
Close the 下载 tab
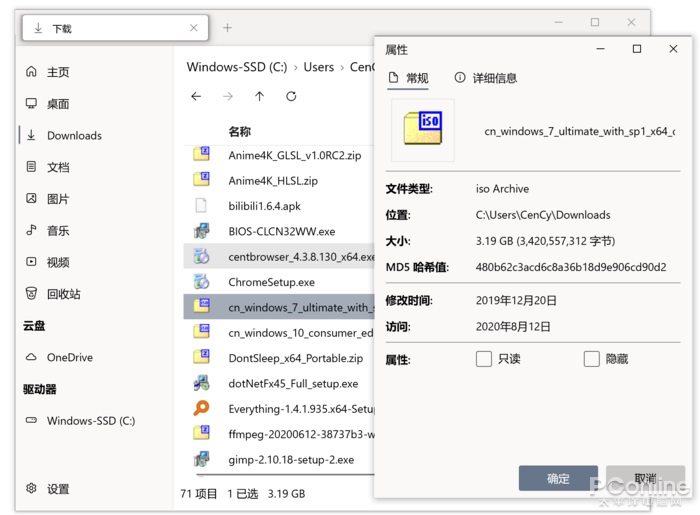pos(193,28)
